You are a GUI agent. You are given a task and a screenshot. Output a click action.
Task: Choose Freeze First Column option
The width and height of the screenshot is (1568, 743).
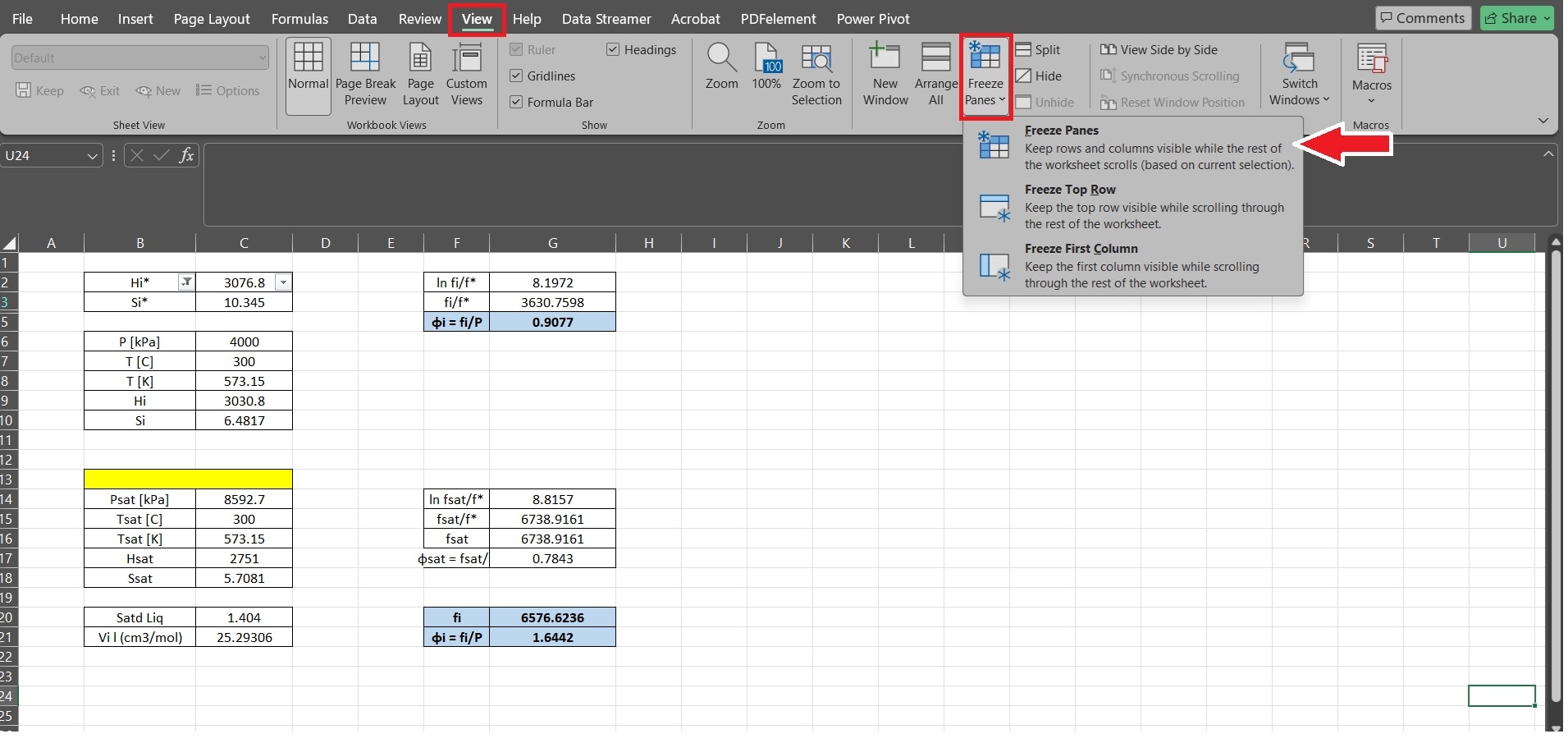point(1133,266)
